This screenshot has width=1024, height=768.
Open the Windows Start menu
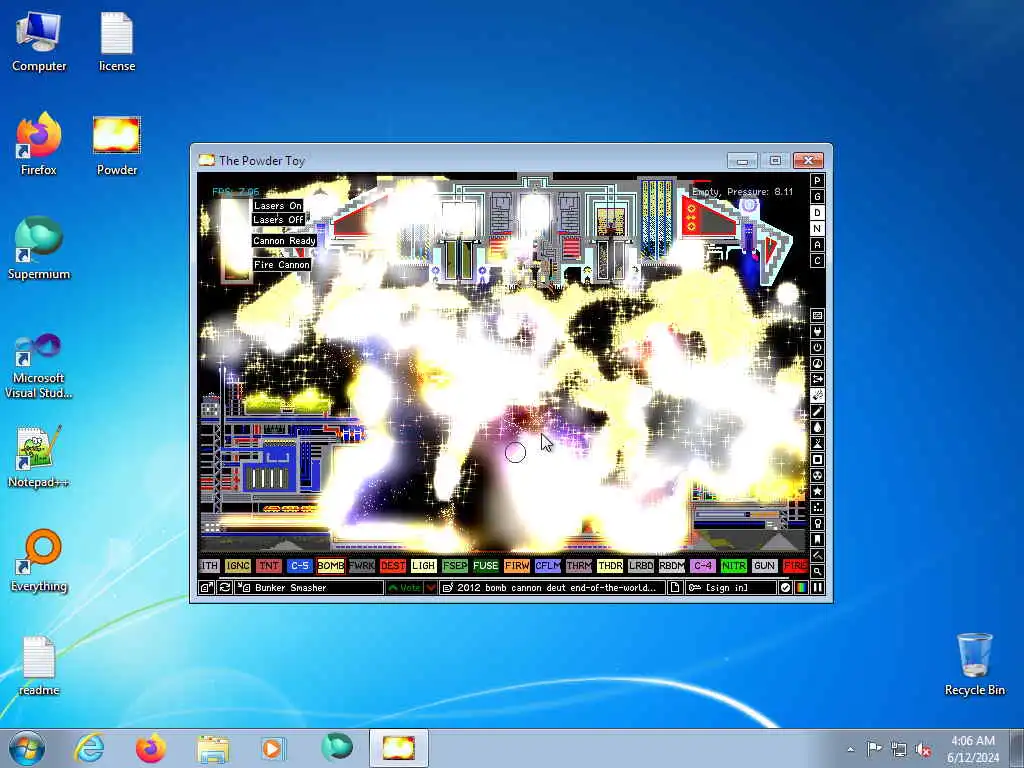point(27,748)
